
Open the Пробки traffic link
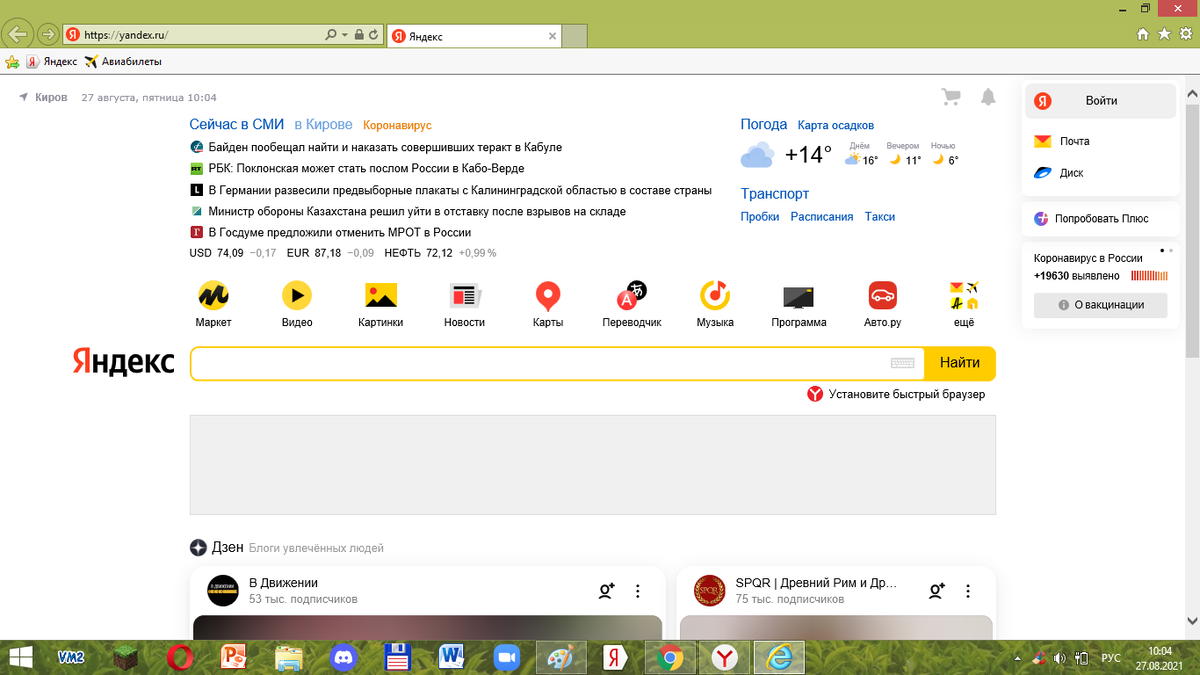pos(760,216)
